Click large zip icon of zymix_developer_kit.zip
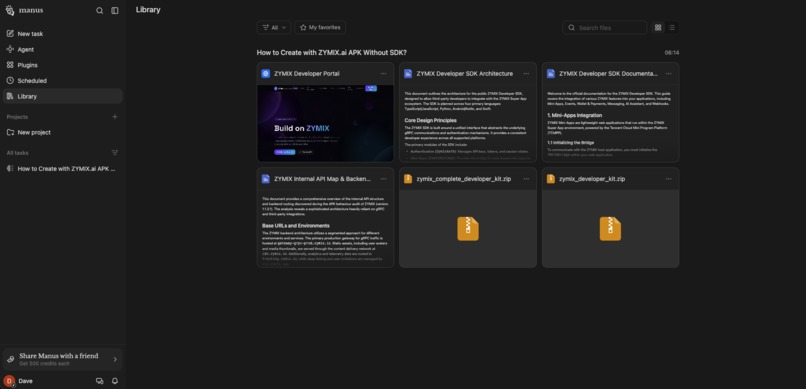 (610, 229)
